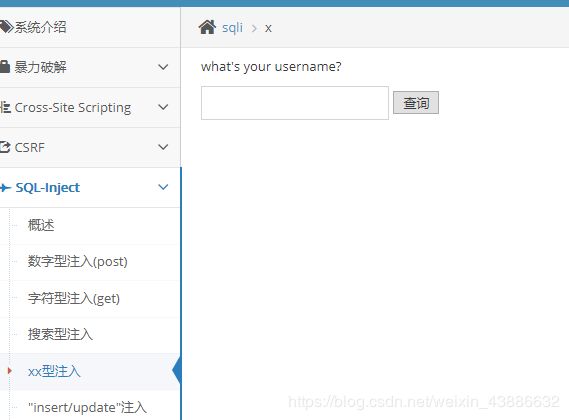The width and height of the screenshot is (569, 420).
Task: Open the 概述 submenu item
Action: [41, 225]
